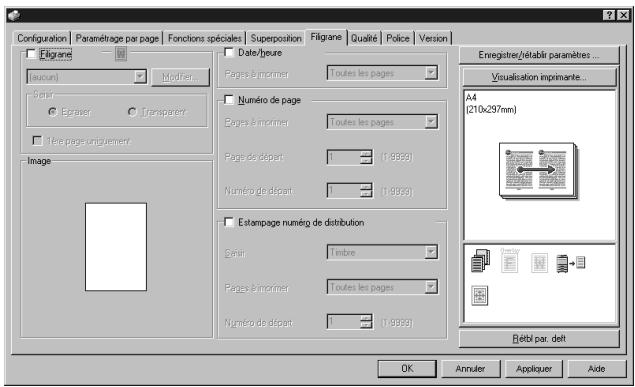Switch to the Configuration tab

coord(42,38)
